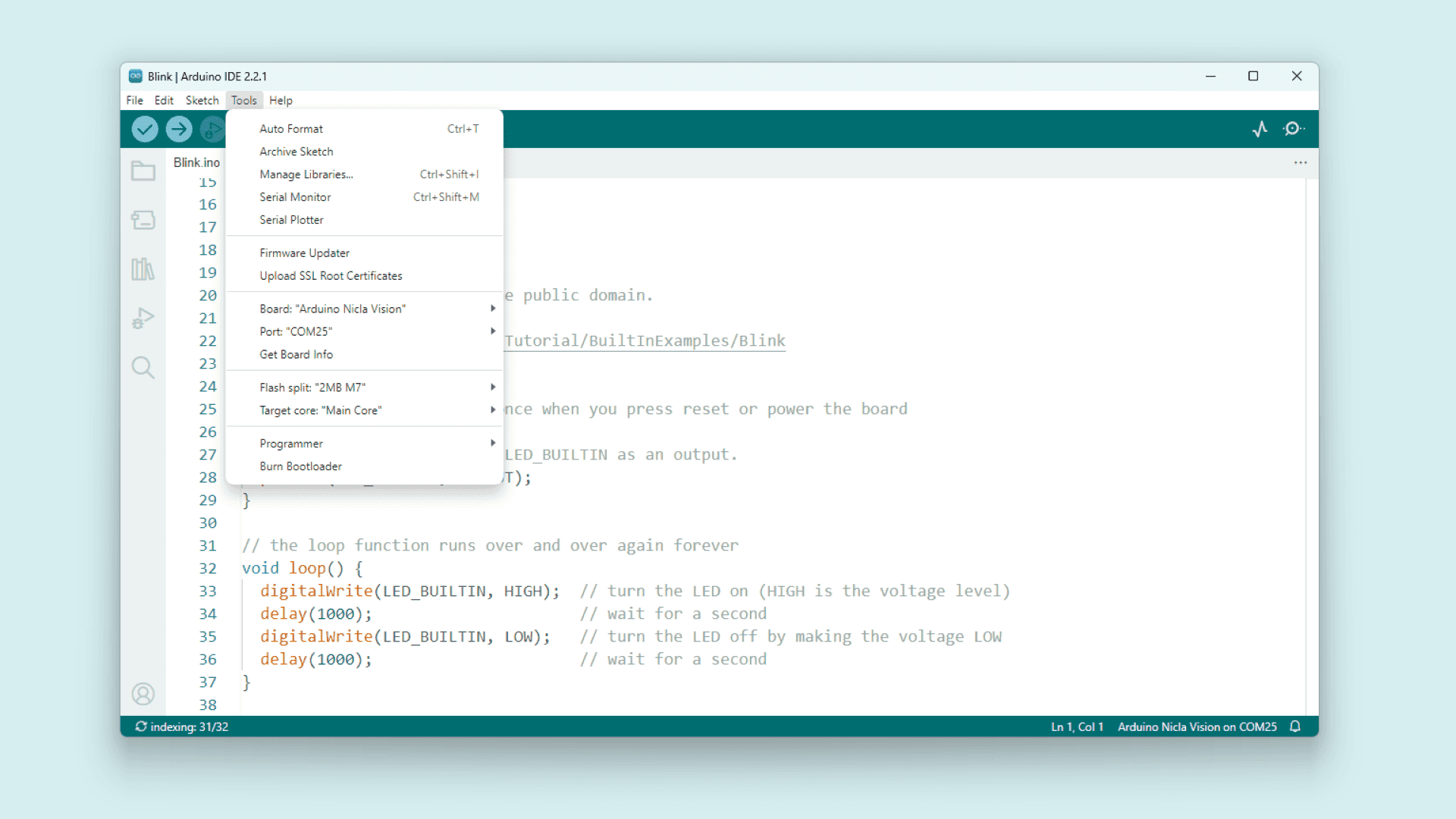Click the Upload sketch arrow icon
This screenshot has width=1456, height=819.
point(179,129)
